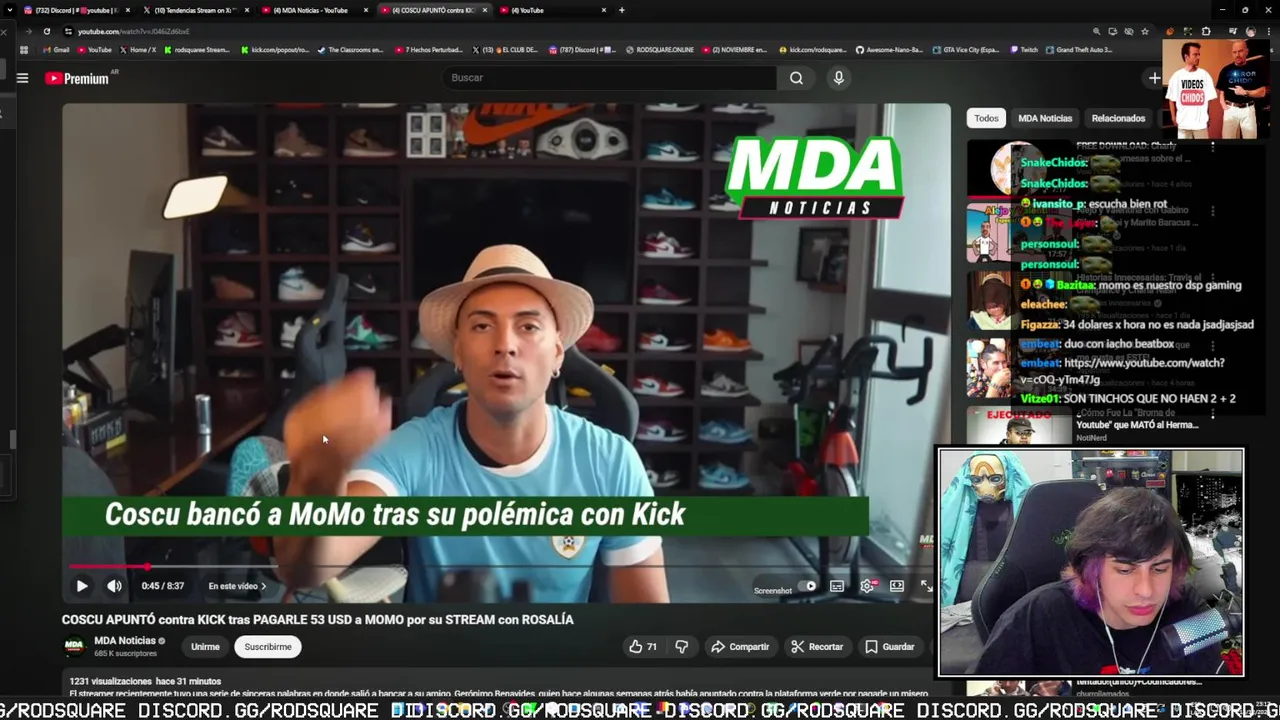Switch to theater mode view

(897, 586)
